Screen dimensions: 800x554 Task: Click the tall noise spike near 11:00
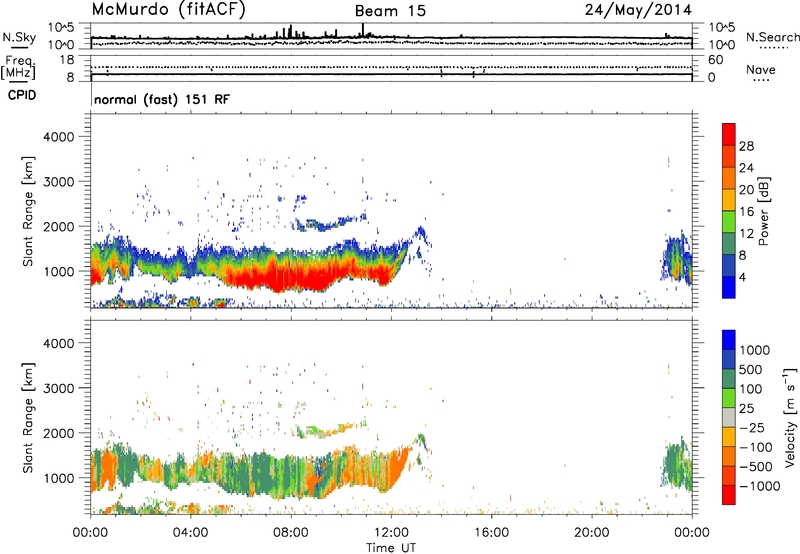(x=363, y=30)
